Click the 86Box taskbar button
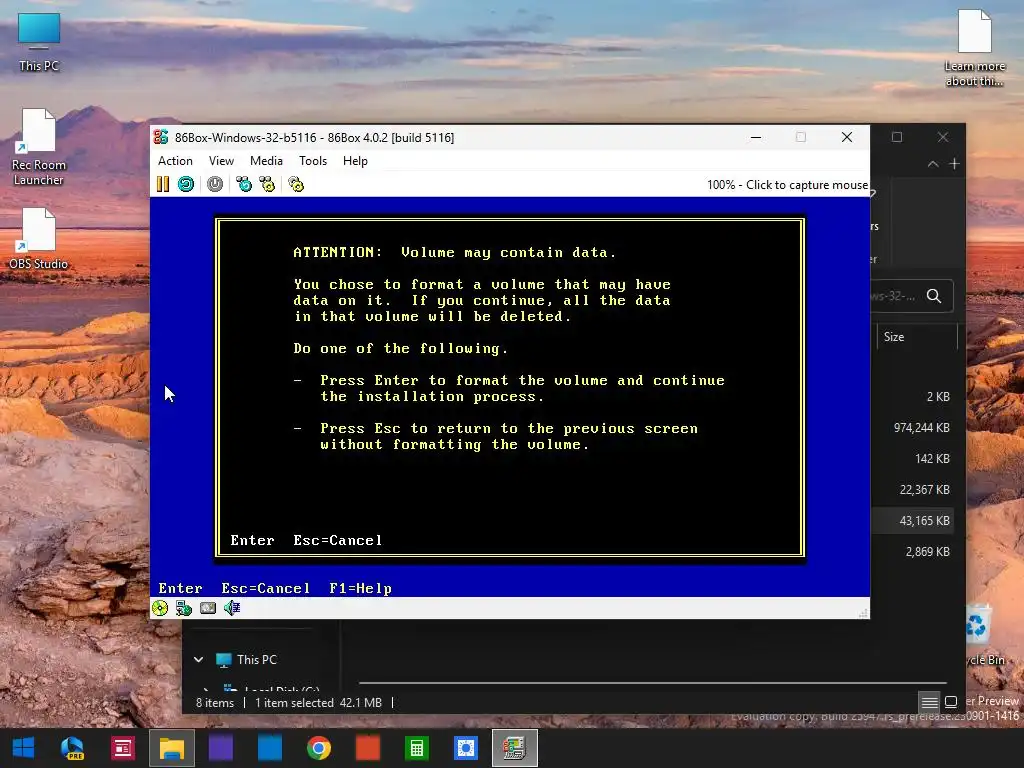This screenshot has width=1024, height=768. (x=515, y=748)
